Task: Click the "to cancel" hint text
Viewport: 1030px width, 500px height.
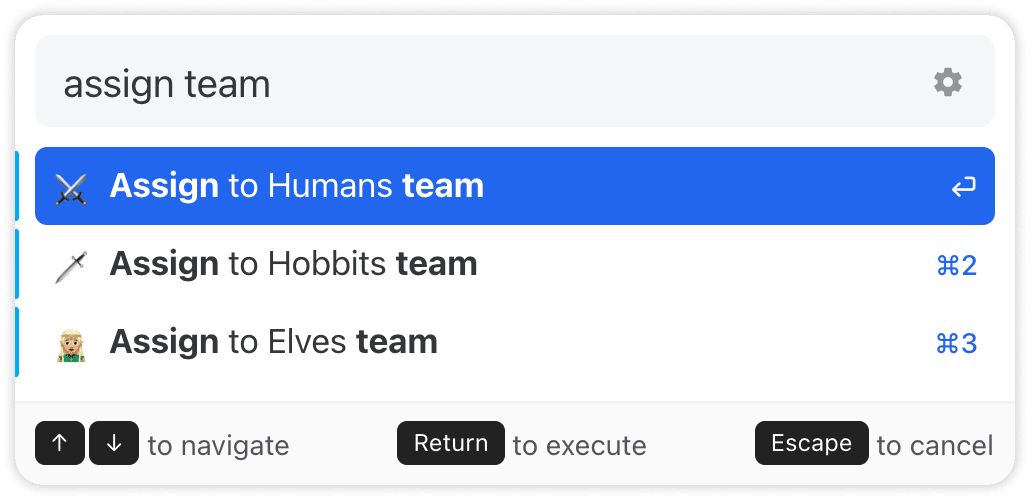Action: point(934,445)
